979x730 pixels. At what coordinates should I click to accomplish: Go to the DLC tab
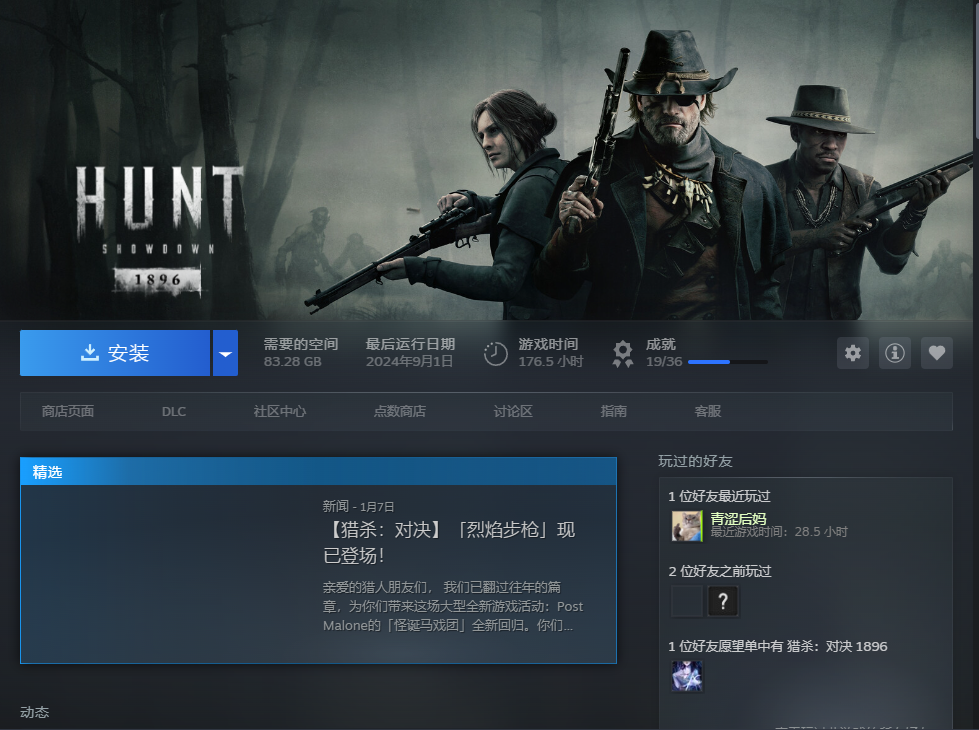click(174, 412)
